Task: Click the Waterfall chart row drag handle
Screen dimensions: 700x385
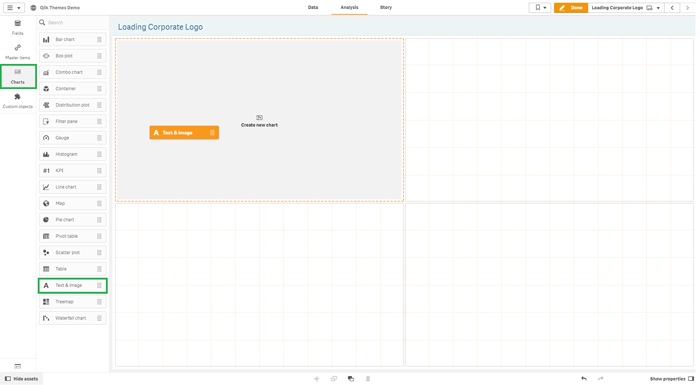Action: point(99,318)
